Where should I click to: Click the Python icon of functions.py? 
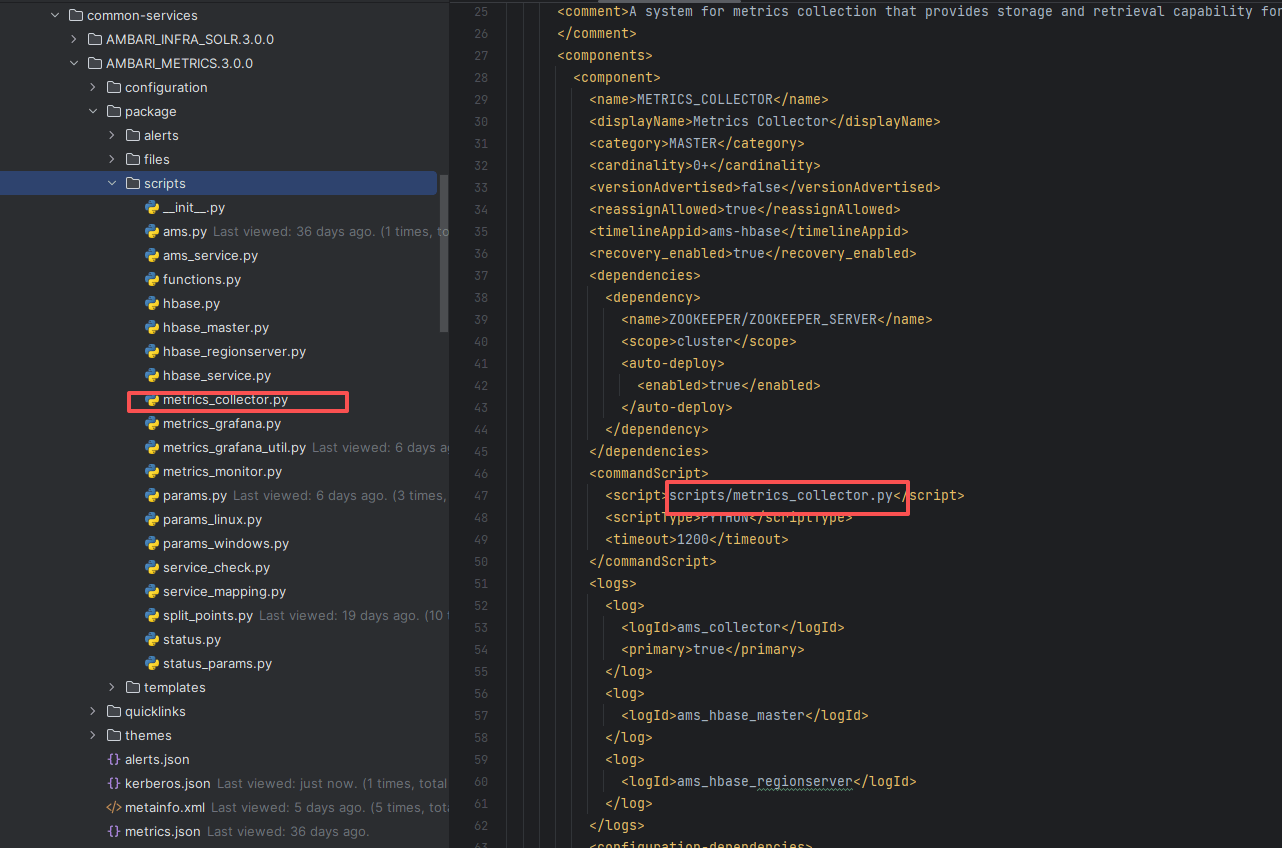point(152,280)
